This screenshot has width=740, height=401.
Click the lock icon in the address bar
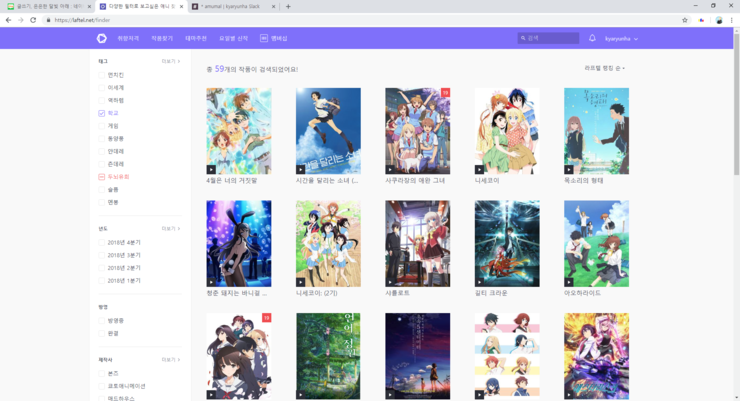coord(48,20)
